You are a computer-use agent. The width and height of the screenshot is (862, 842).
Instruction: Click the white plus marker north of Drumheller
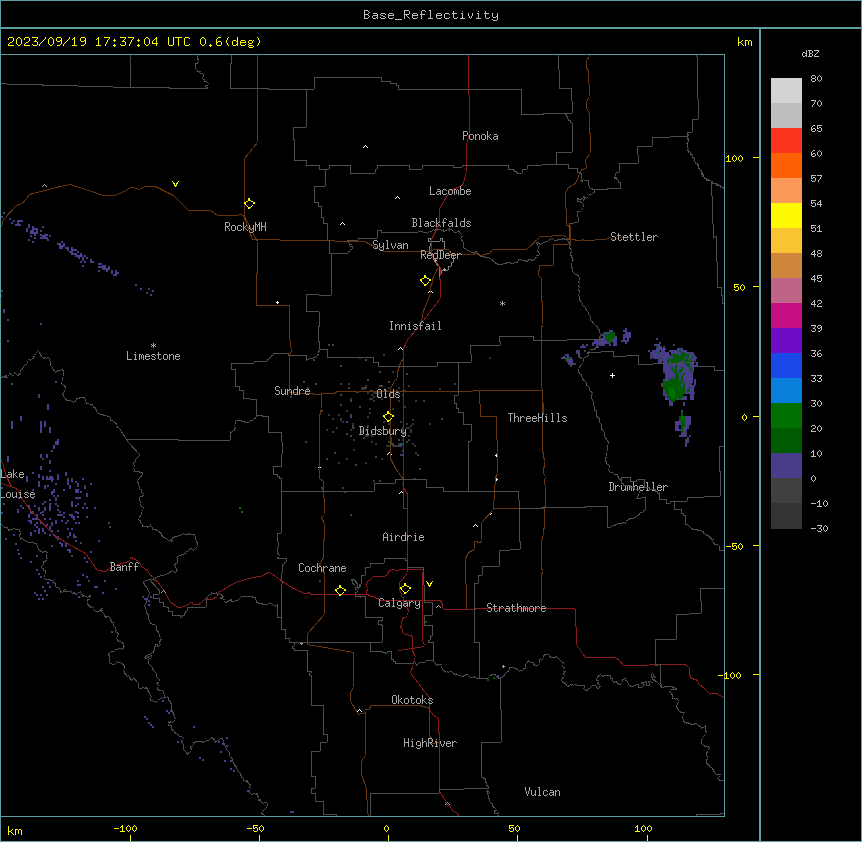coord(612,375)
